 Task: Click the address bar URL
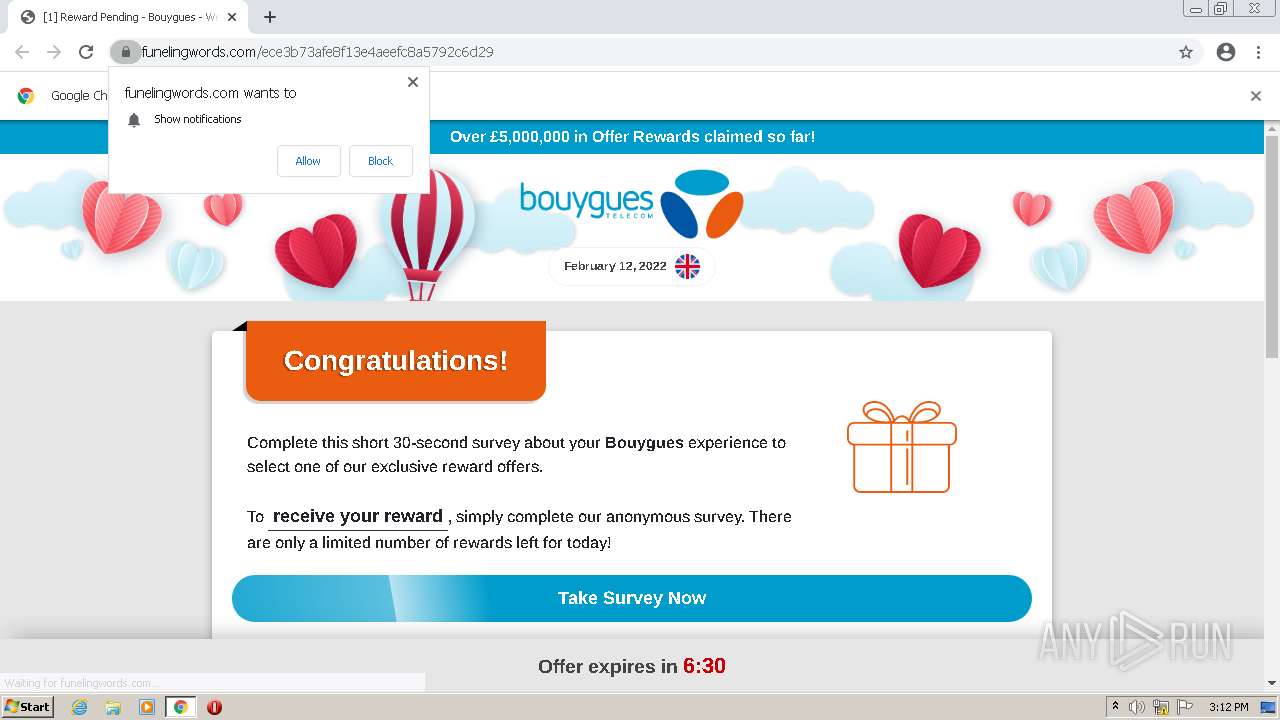tap(318, 52)
